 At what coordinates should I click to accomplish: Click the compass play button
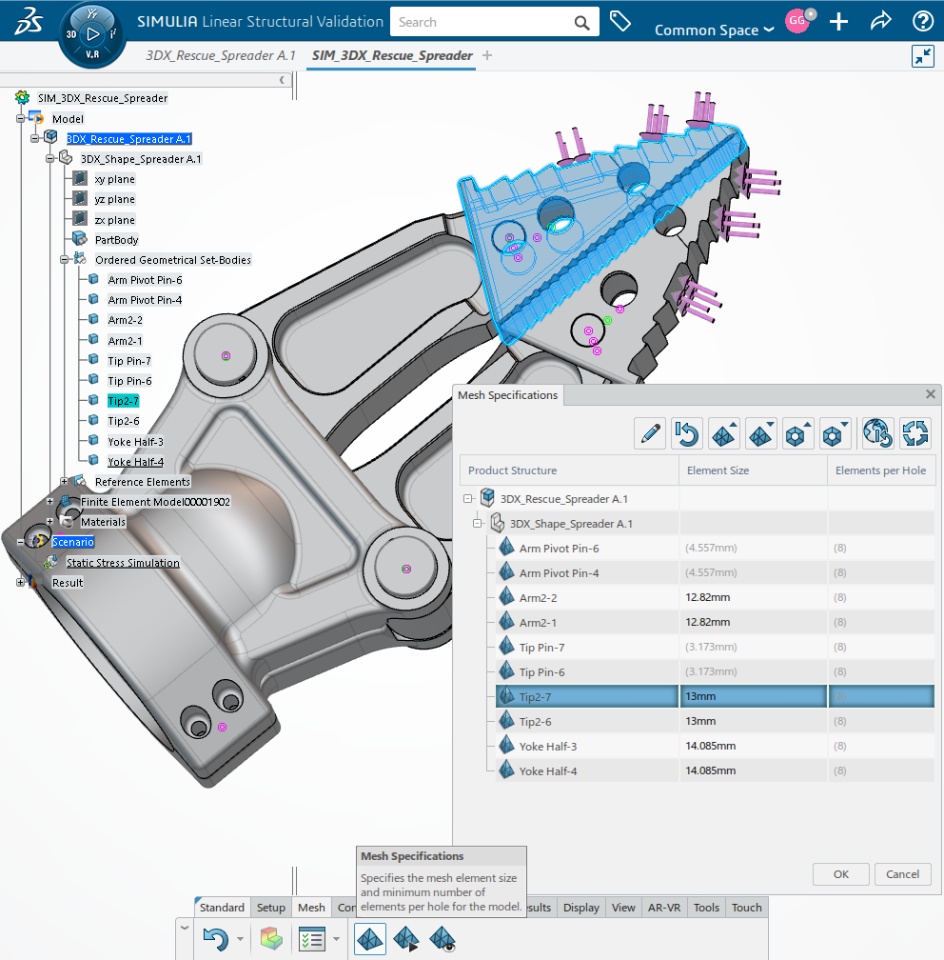coord(92,34)
